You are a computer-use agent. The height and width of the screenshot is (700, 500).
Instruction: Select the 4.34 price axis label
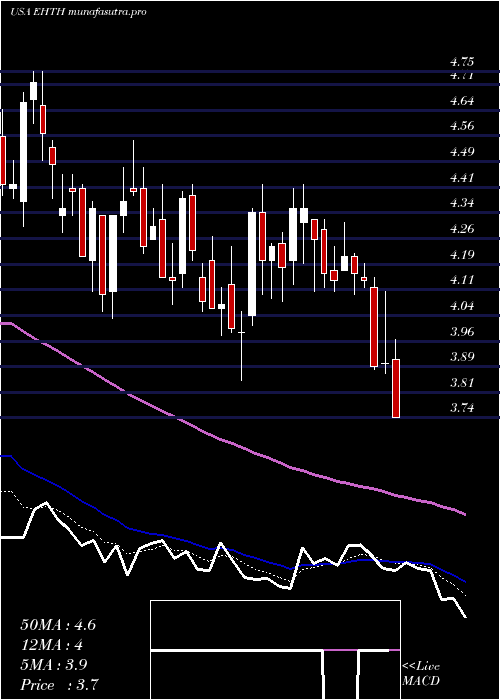462,204
